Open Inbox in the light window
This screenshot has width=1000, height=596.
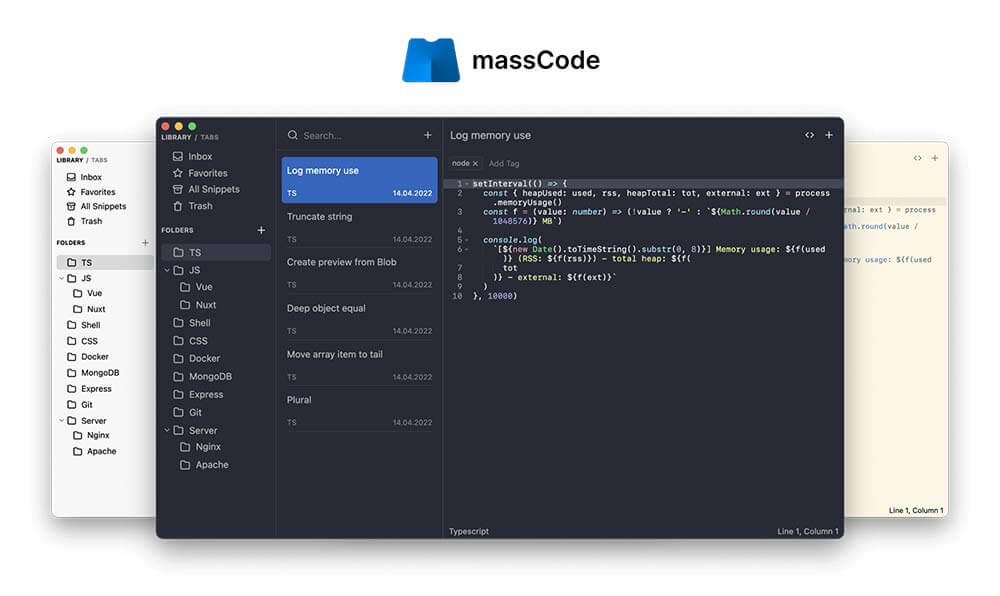pos(84,177)
